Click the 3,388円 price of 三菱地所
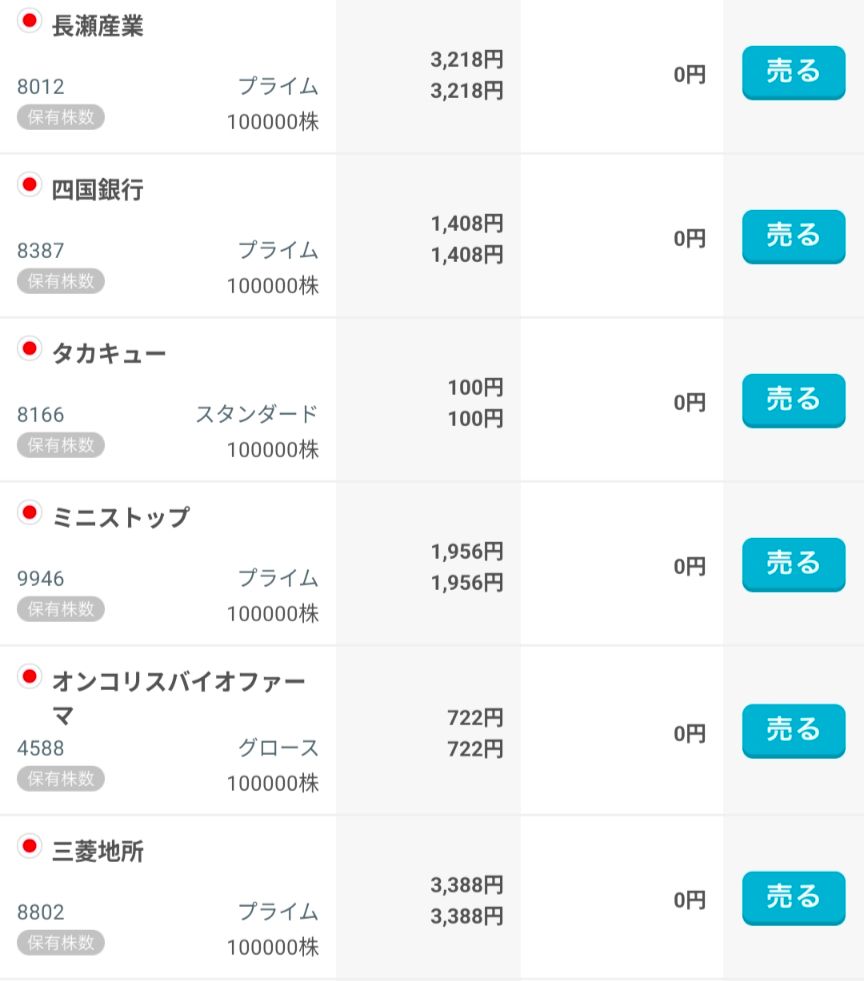The image size is (864, 981). pos(466,885)
